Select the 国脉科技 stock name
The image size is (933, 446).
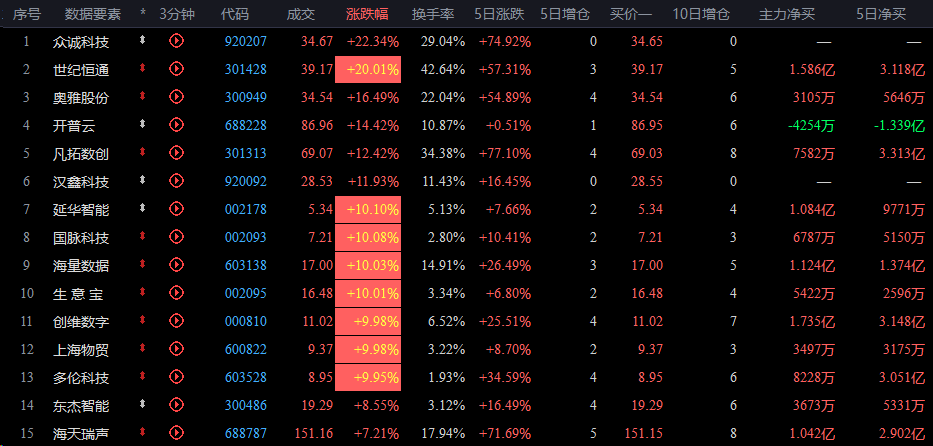(x=81, y=238)
